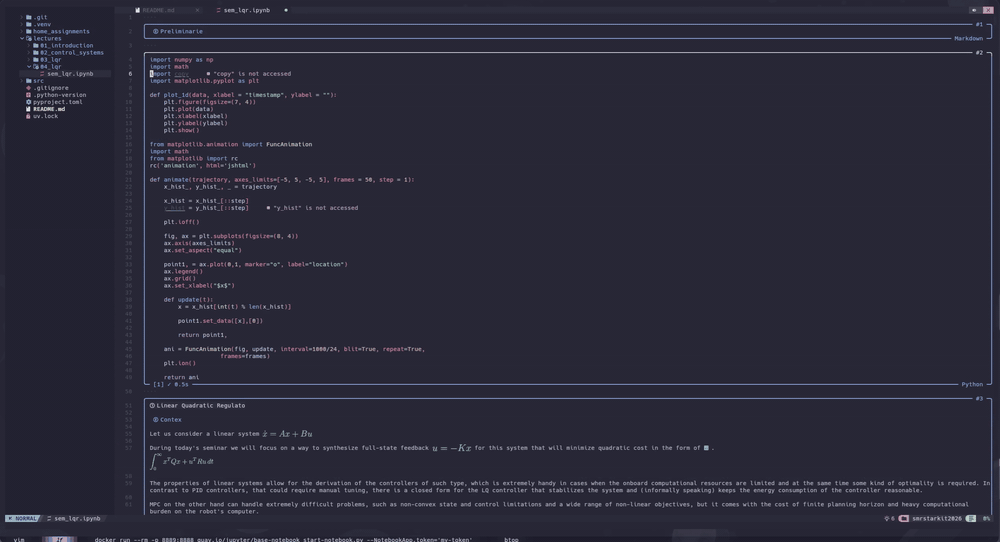Click the modified dot on sem_lqr.ipynb tab
This screenshot has height=542, width=1000.
pos(286,10)
